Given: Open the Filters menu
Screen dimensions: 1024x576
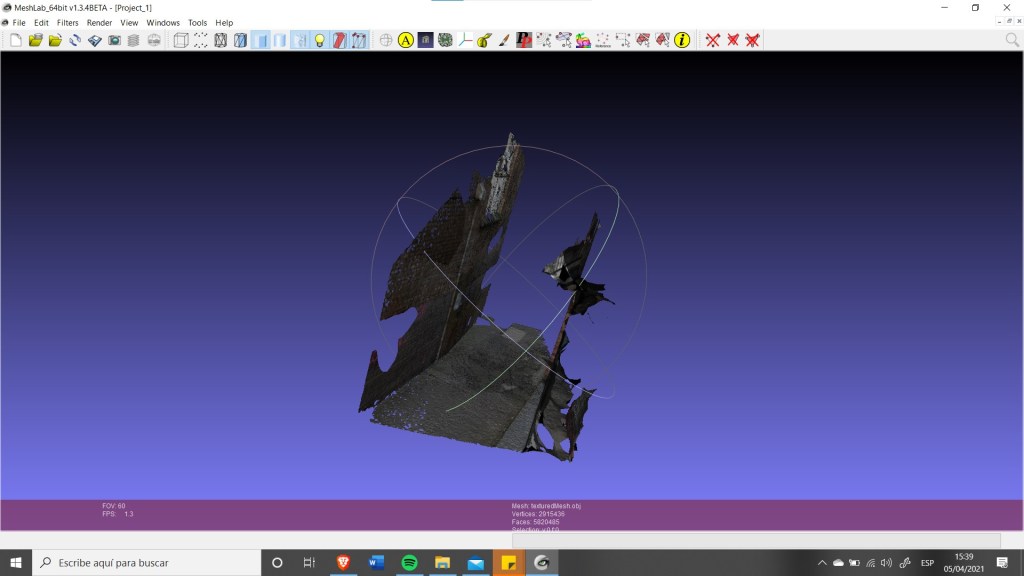Looking at the screenshot, I should [x=67, y=22].
